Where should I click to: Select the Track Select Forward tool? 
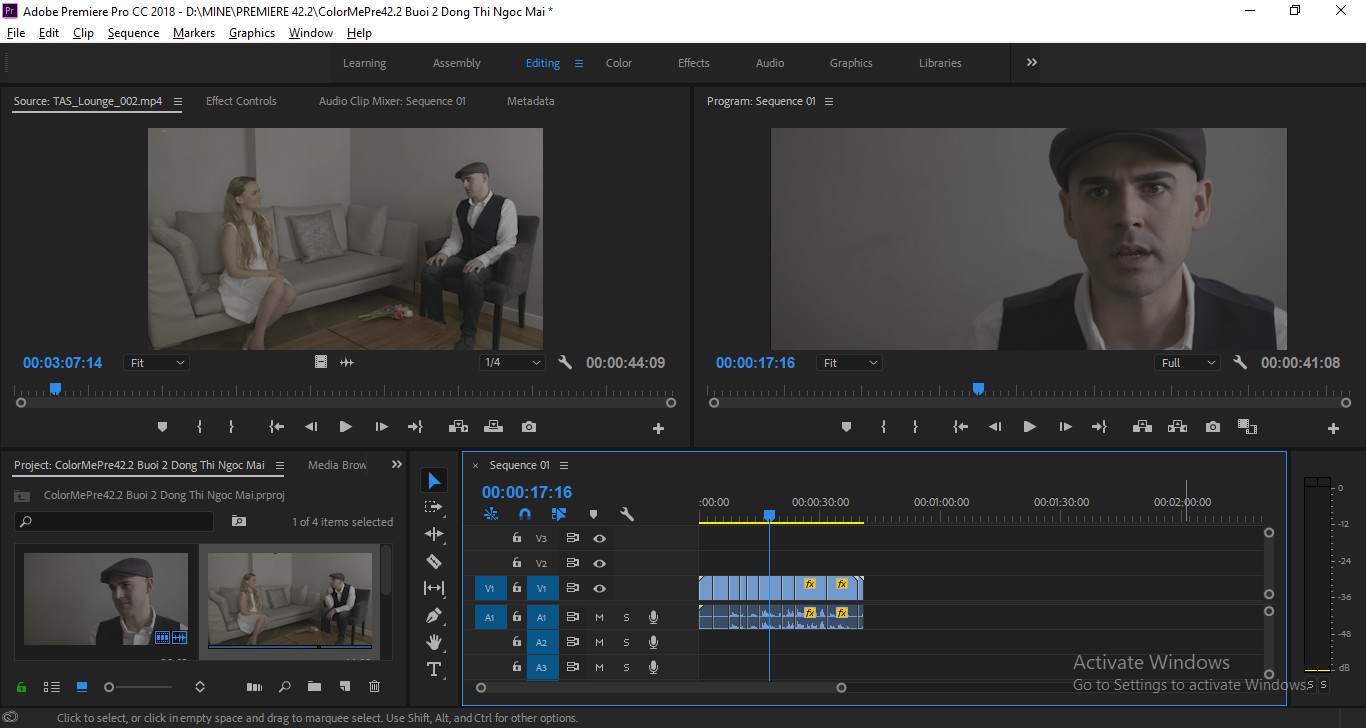[433, 507]
